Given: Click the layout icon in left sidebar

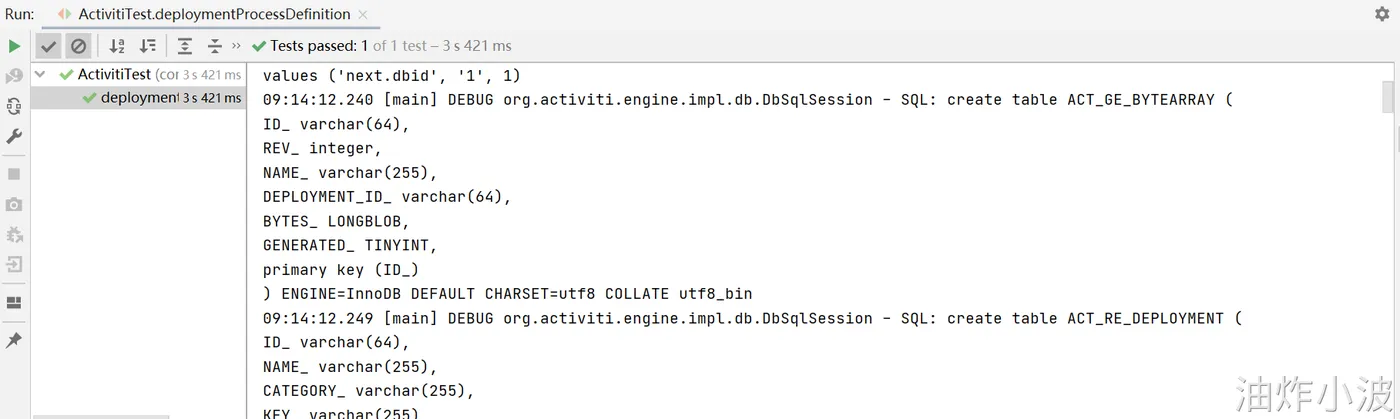Looking at the screenshot, I should pos(14,303).
